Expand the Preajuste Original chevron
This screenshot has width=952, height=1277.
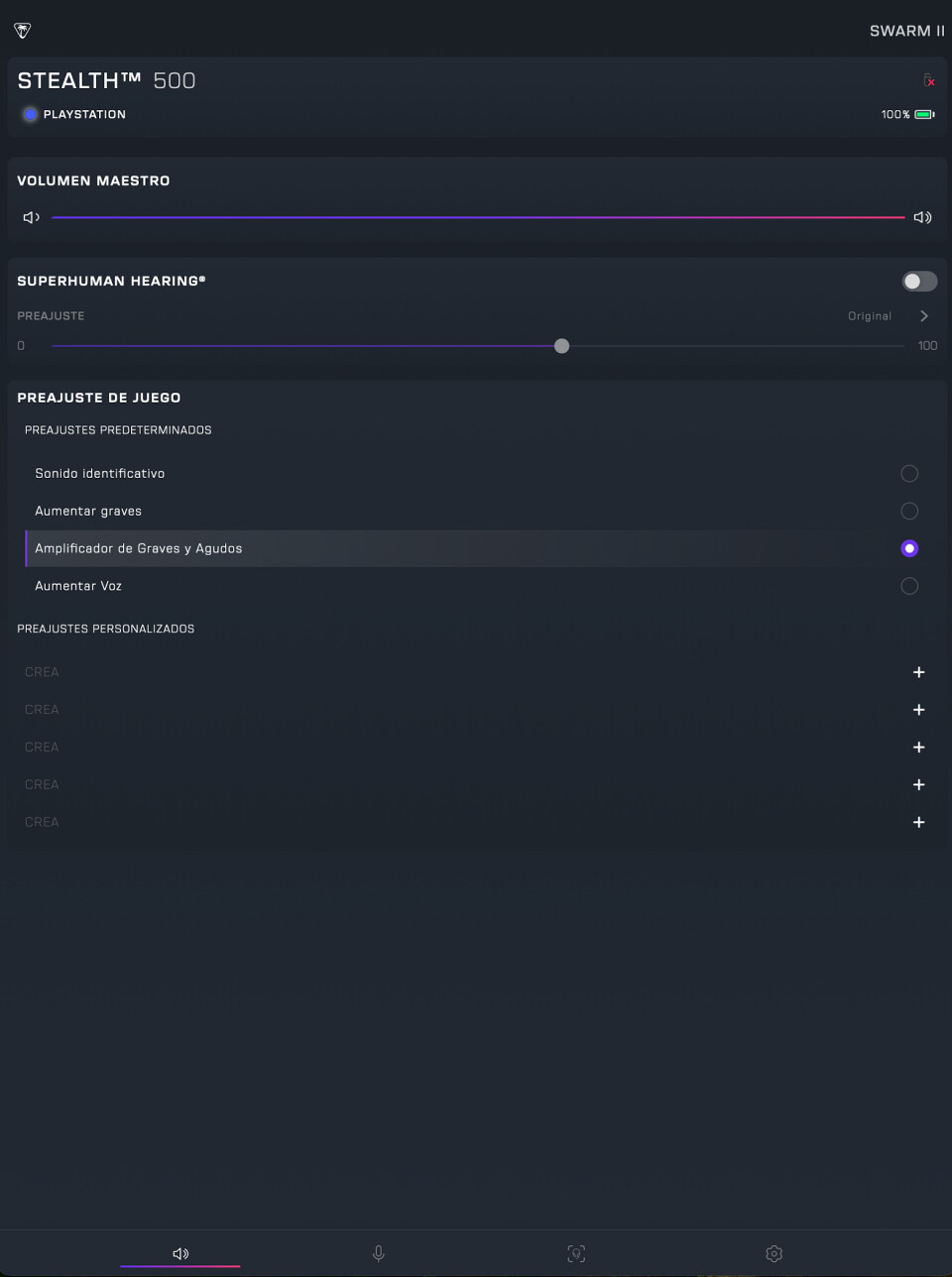tap(924, 316)
